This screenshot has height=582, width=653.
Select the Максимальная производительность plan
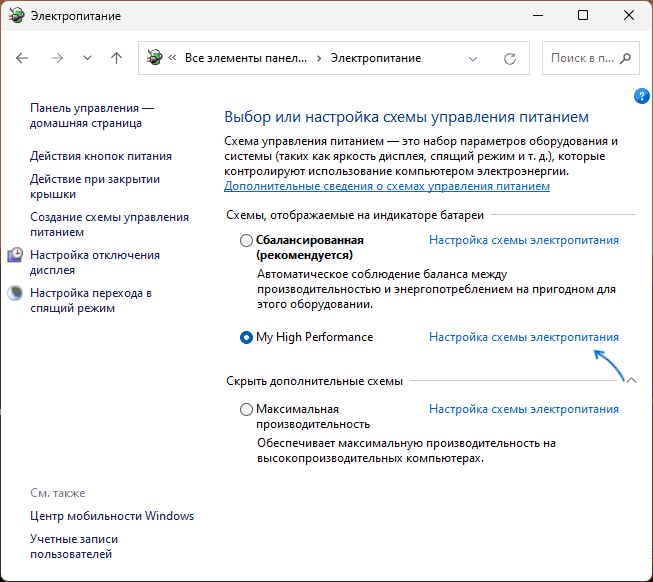[x=246, y=409]
